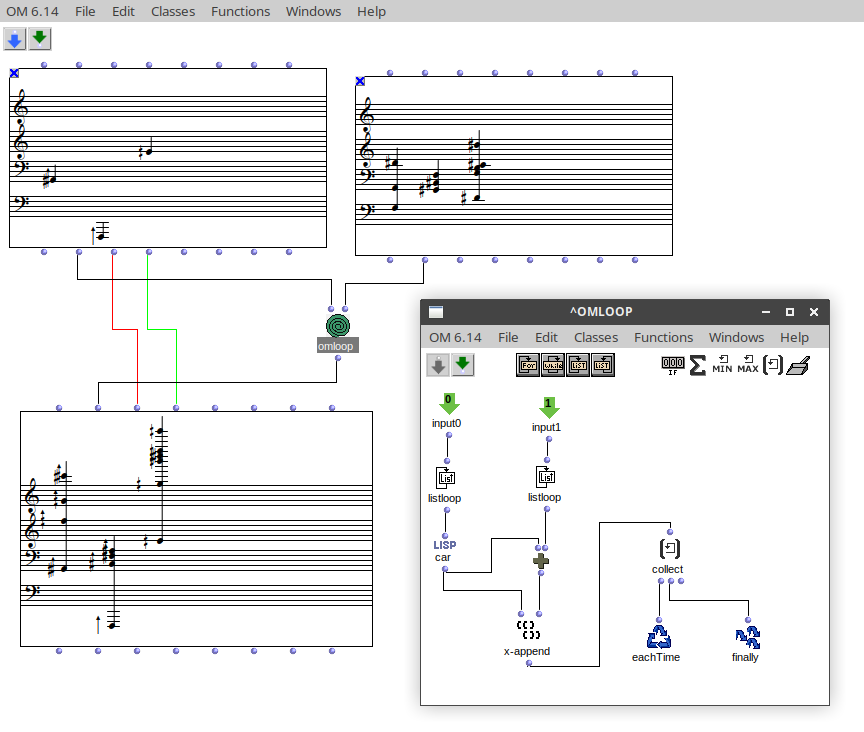Close the OMLOOP window
The height and width of the screenshot is (732, 864).
pyautogui.click(x=814, y=312)
